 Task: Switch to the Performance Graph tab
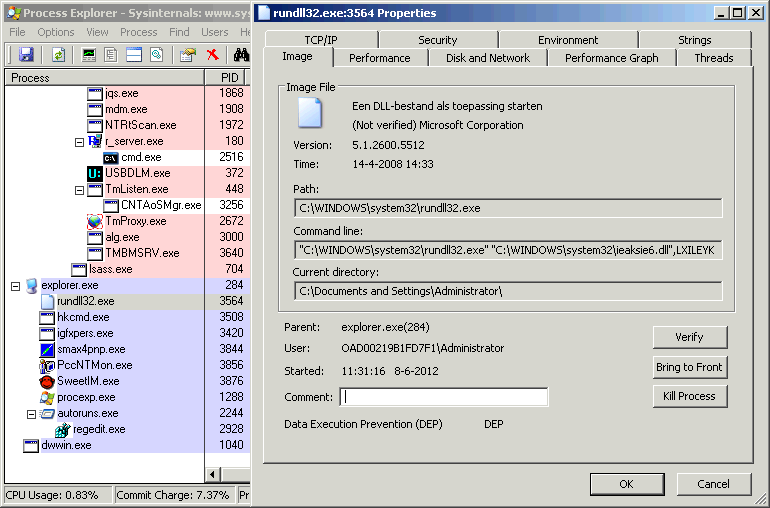pyautogui.click(x=611, y=58)
